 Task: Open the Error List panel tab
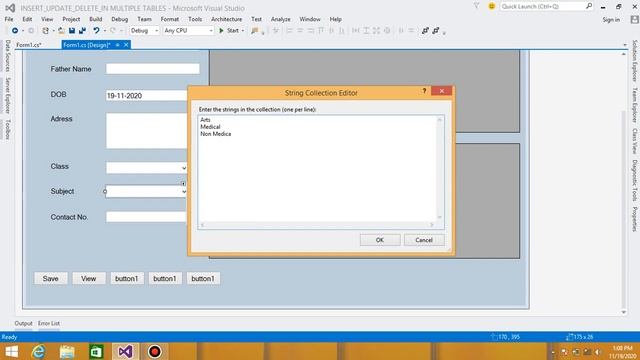point(49,323)
